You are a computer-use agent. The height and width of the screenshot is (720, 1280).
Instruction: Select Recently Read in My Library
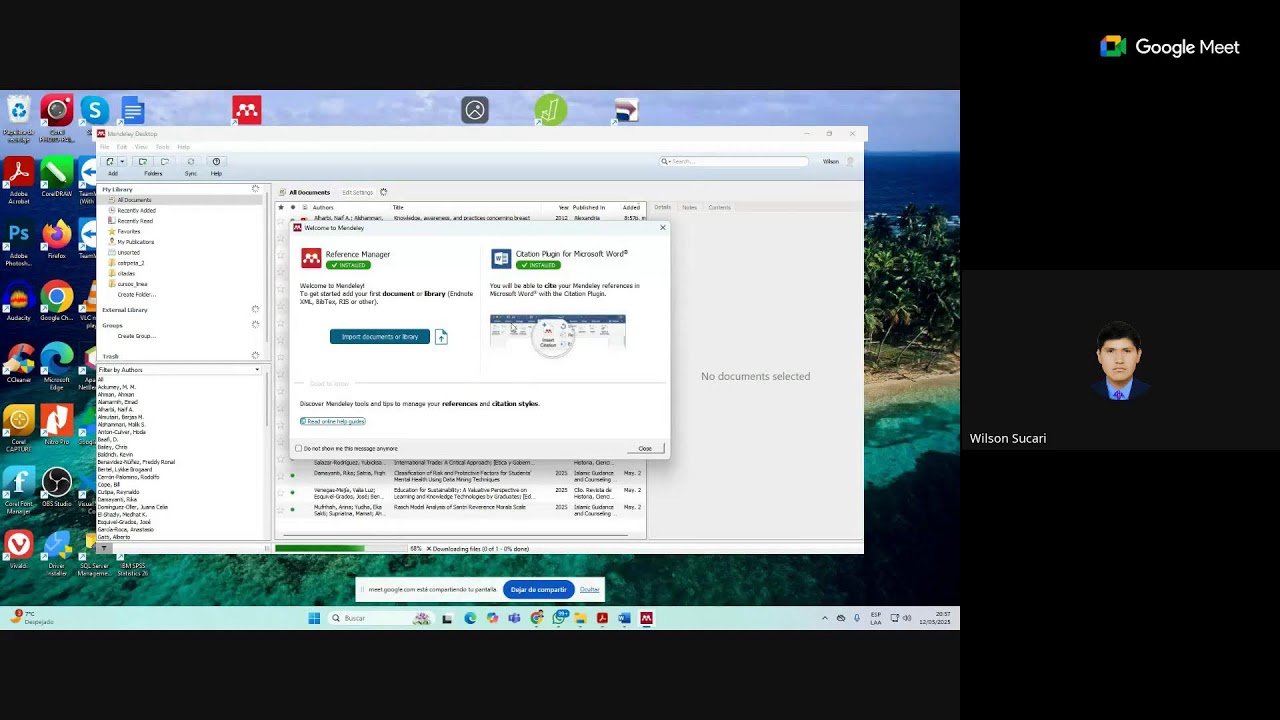coord(135,221)
